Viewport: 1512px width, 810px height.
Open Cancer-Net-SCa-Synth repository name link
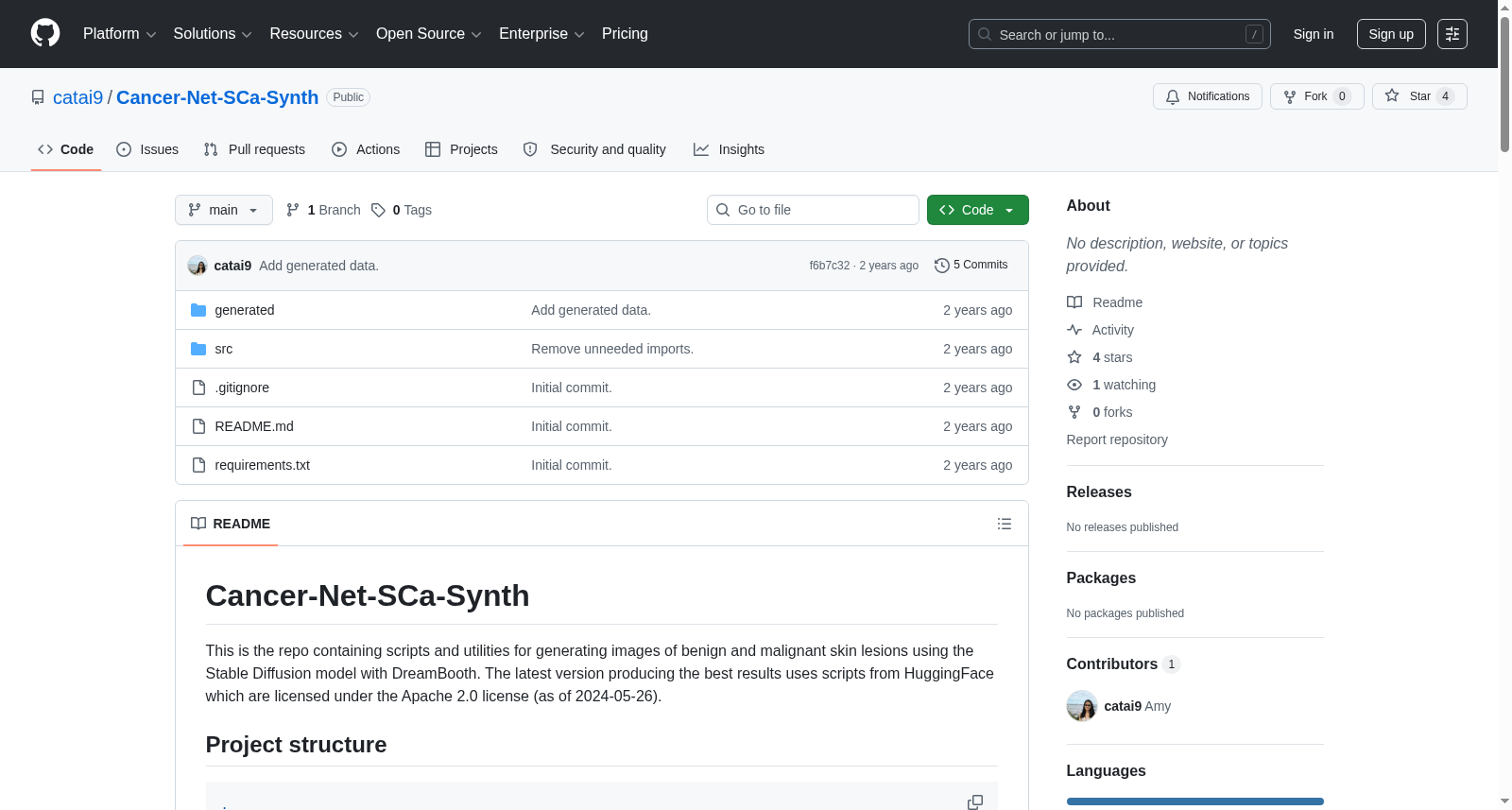pyautogui.click(x=217, y=97)
